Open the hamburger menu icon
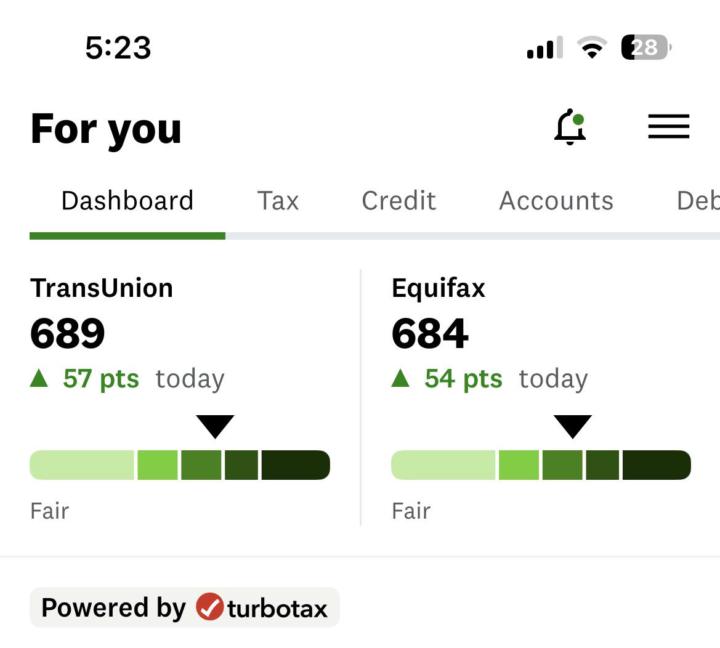 [668, 126]
